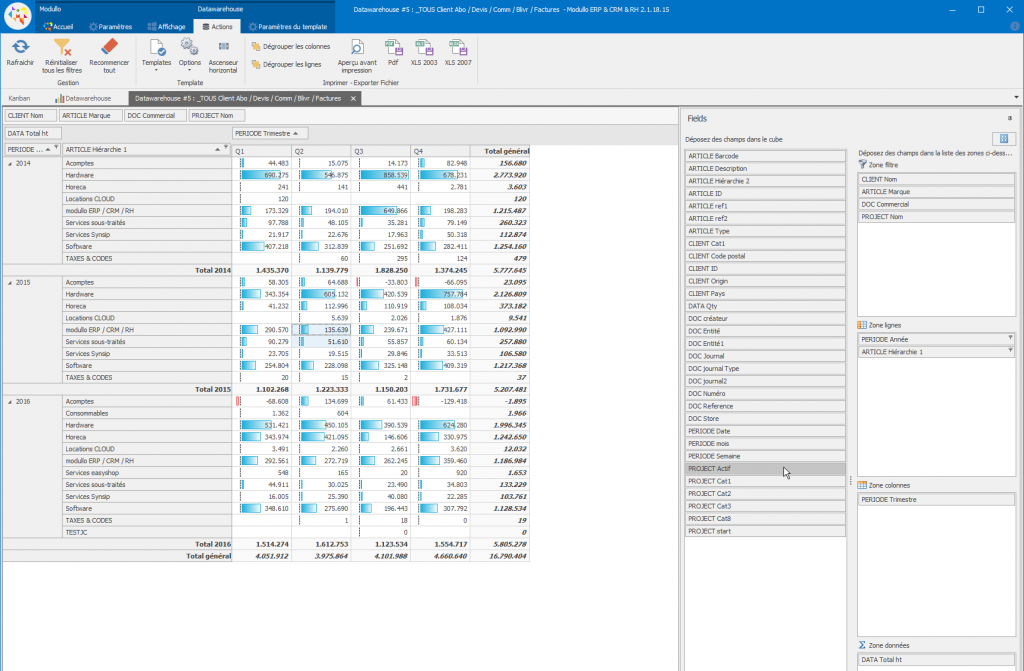Open the document tabs list arrow
The width and height of the screenshot is (1024, 671).
pyautogui.click(x=1016, y=97)
